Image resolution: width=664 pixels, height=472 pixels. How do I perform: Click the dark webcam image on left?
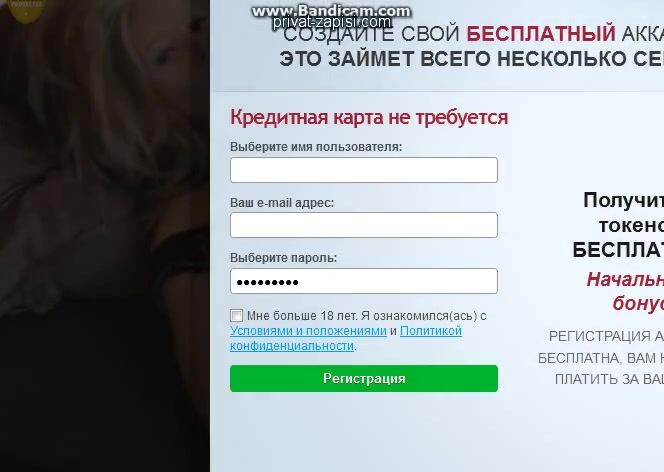click(x=105, y=236)
